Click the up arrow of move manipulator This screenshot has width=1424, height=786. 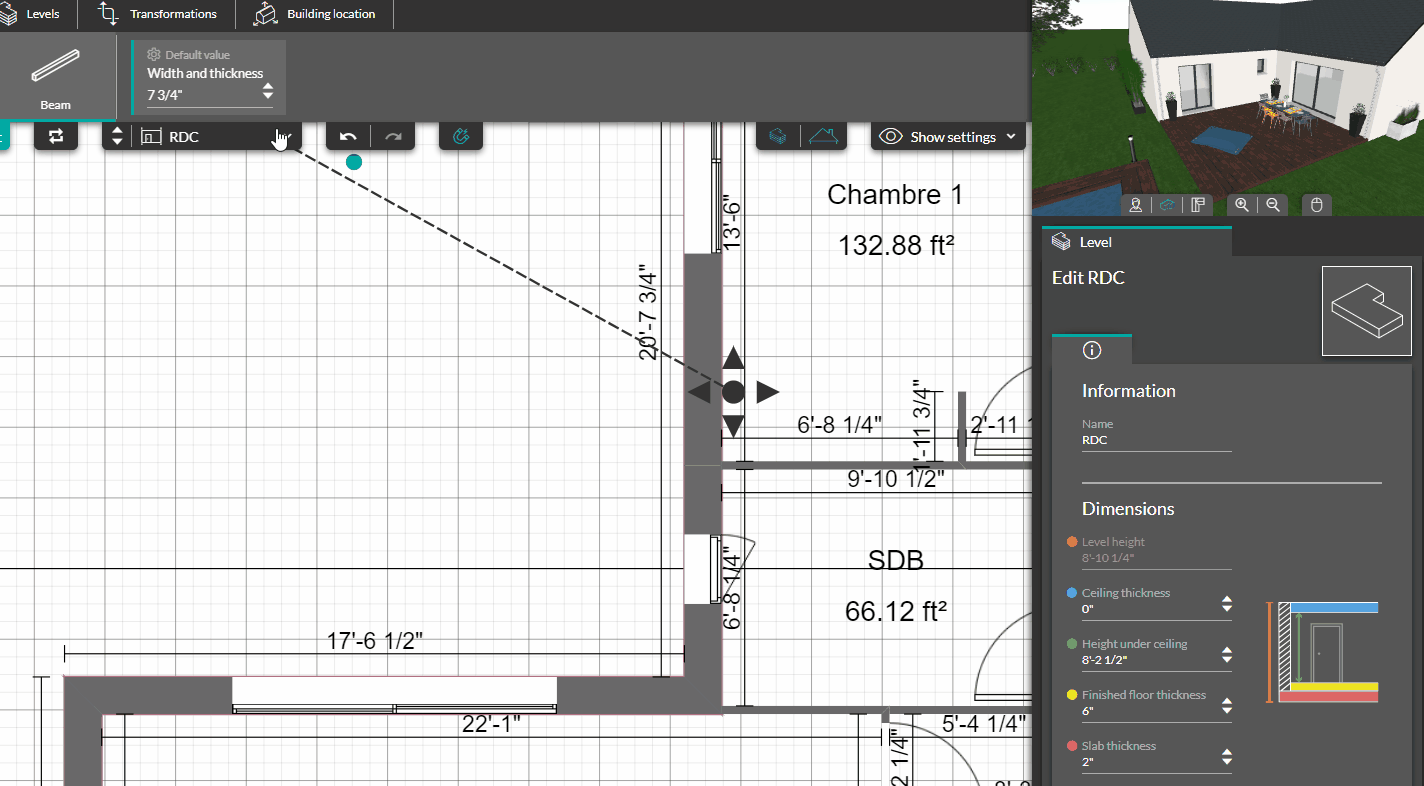click(733, 358)
